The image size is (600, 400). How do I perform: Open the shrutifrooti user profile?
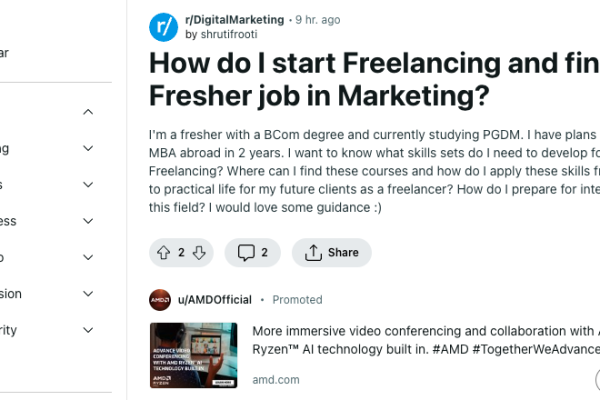pyautogui.click(x=229, y=34)
